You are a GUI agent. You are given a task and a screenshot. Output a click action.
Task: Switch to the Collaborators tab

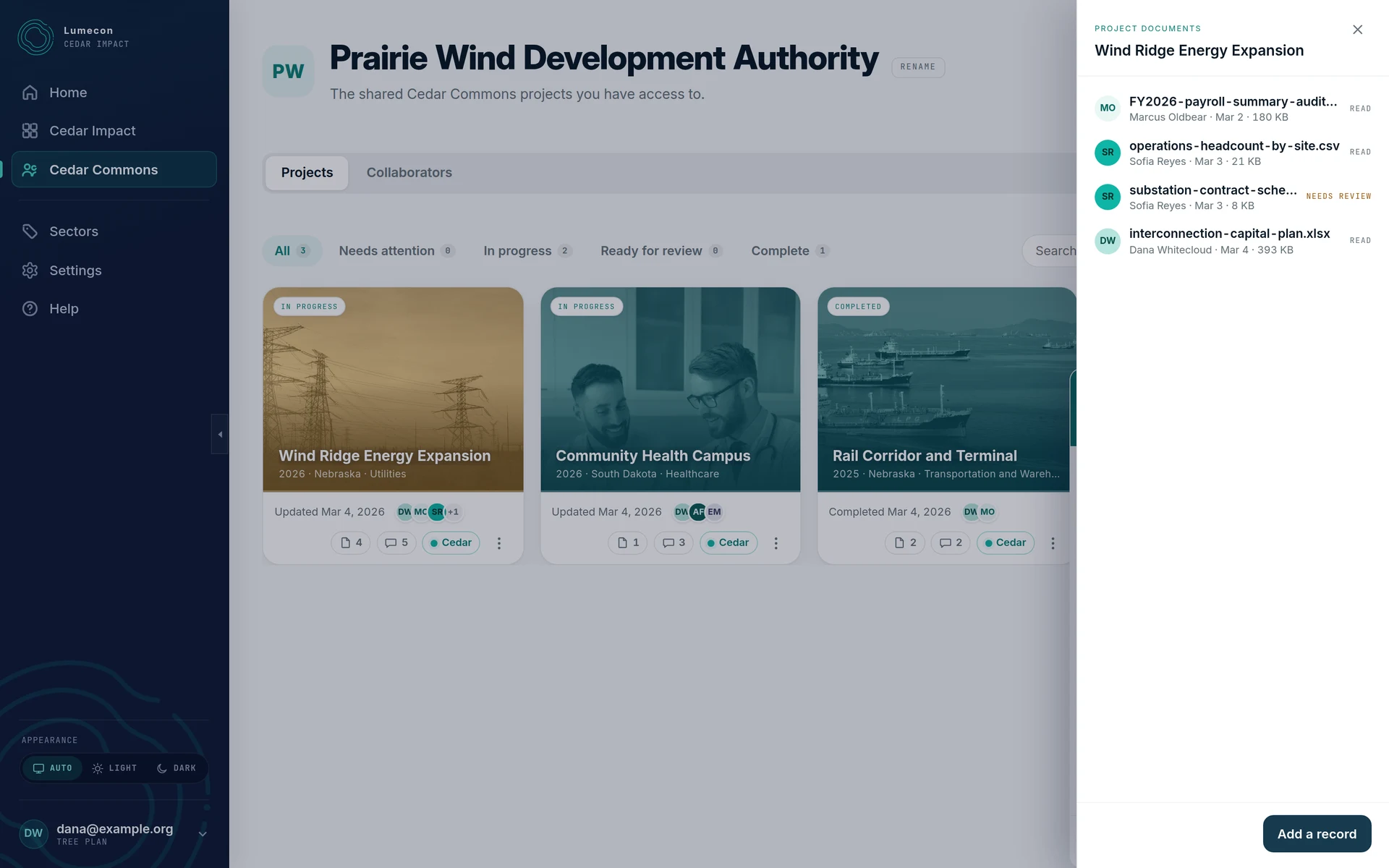pyautogui.click(x=409, y=173)
